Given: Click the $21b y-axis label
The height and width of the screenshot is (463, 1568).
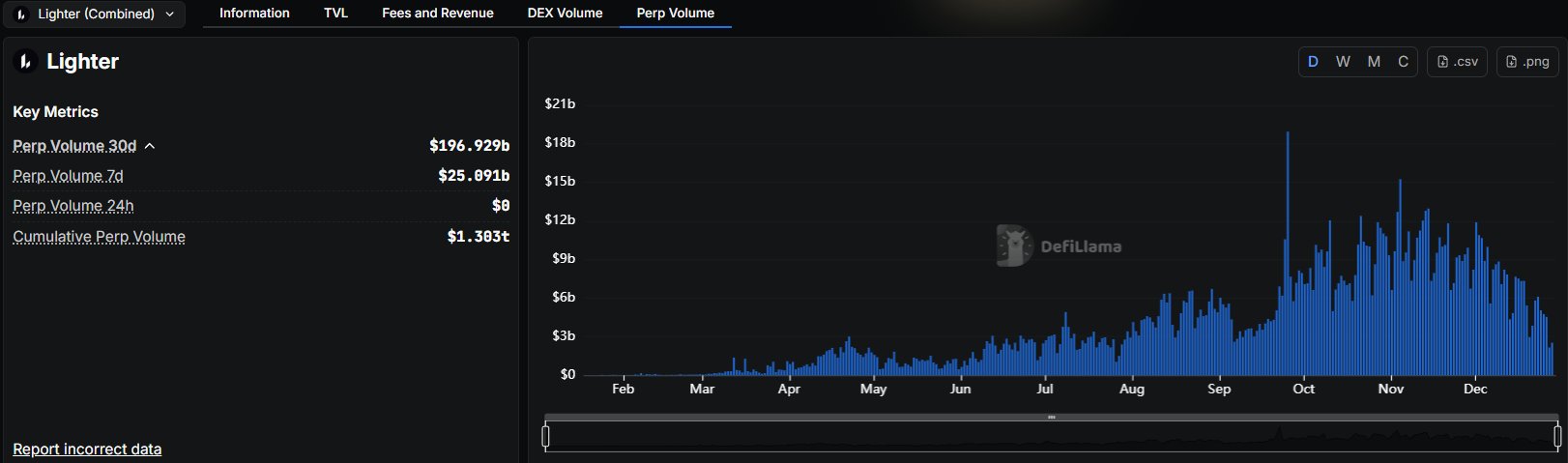Looking at the screenshot, I should tap(560, 103).
